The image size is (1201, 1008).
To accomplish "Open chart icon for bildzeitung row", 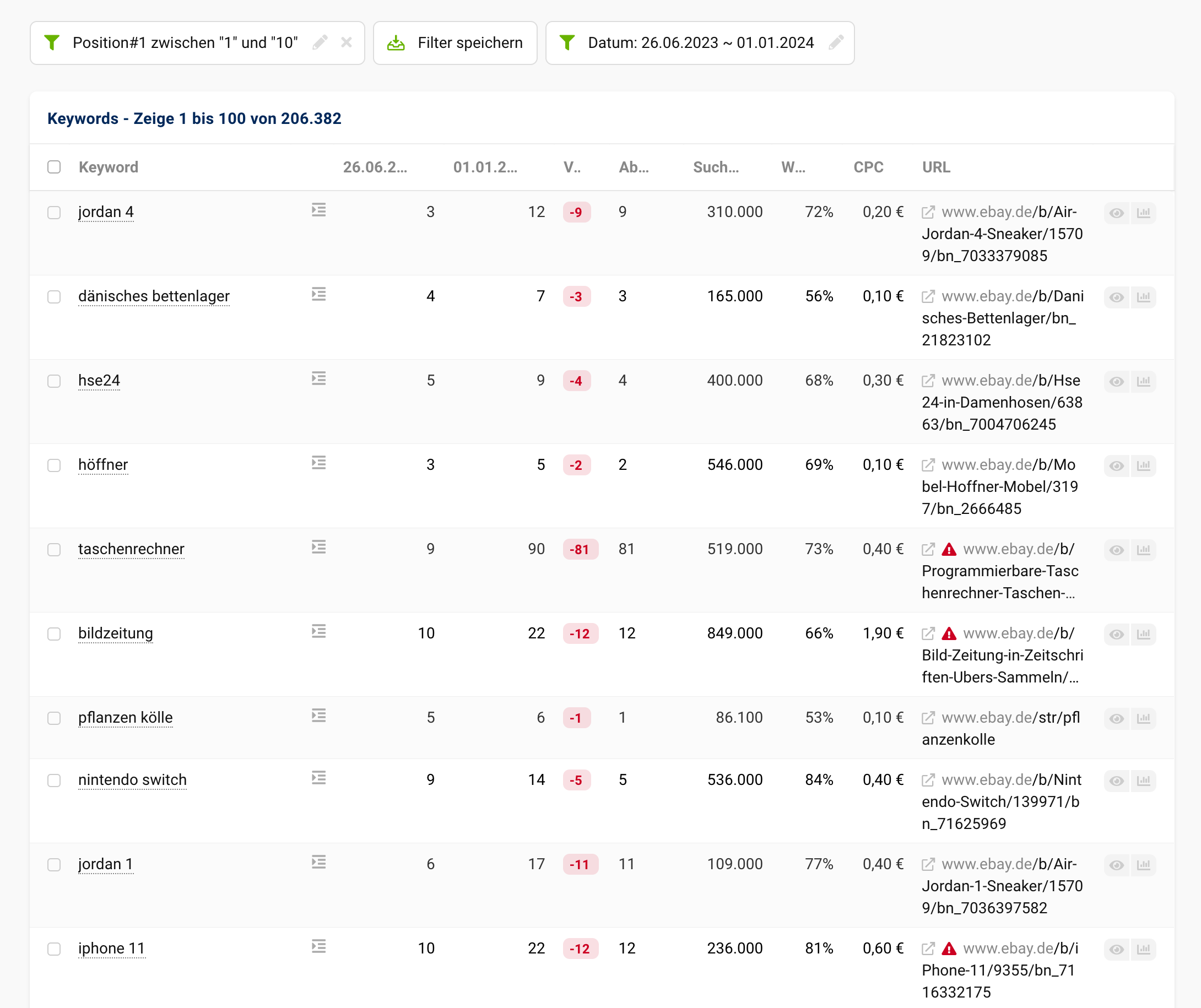I will (1143, 634).
